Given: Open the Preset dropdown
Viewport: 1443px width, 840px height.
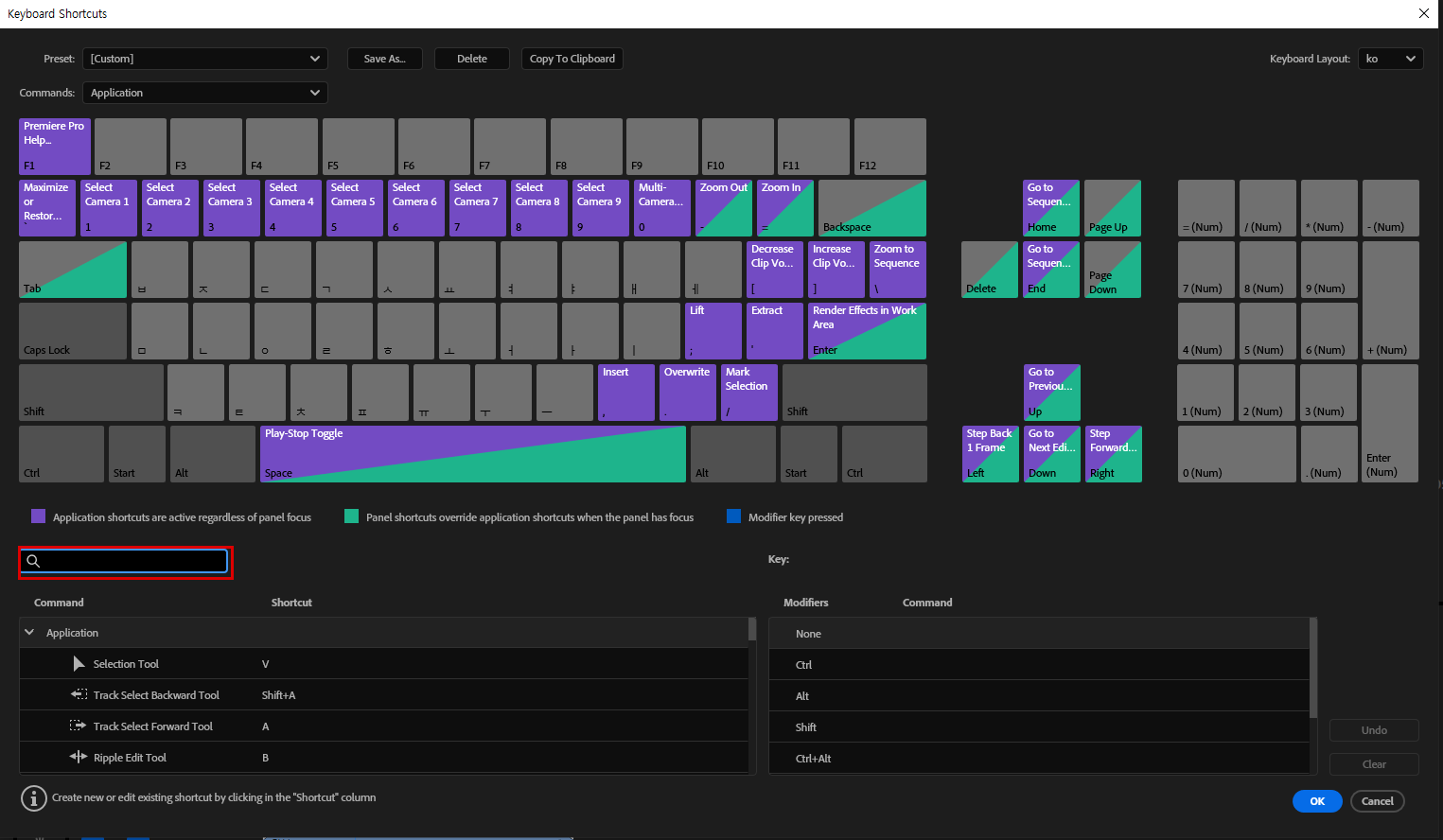Looking at the screenshot, I should click(x=205, y=59).
